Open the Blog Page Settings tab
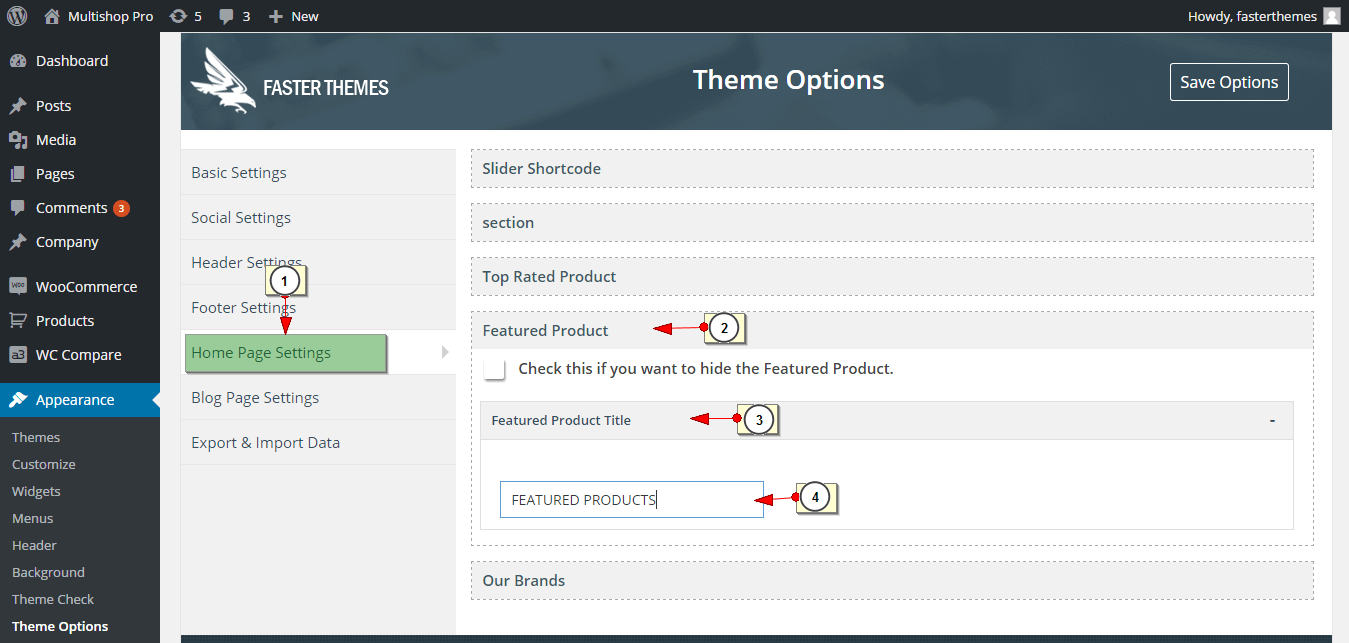This screenshot has height=643, width=1349. 318,398
